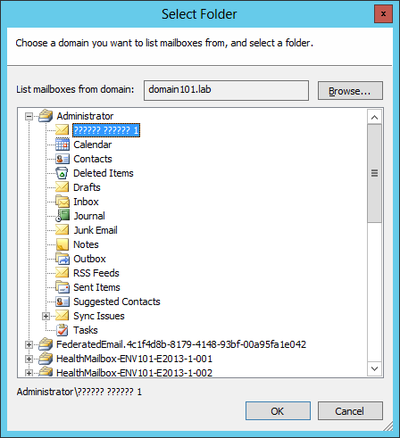Screen dimensions: 400x438
Task: Click the Browse... button
Action: coord(350,90)
